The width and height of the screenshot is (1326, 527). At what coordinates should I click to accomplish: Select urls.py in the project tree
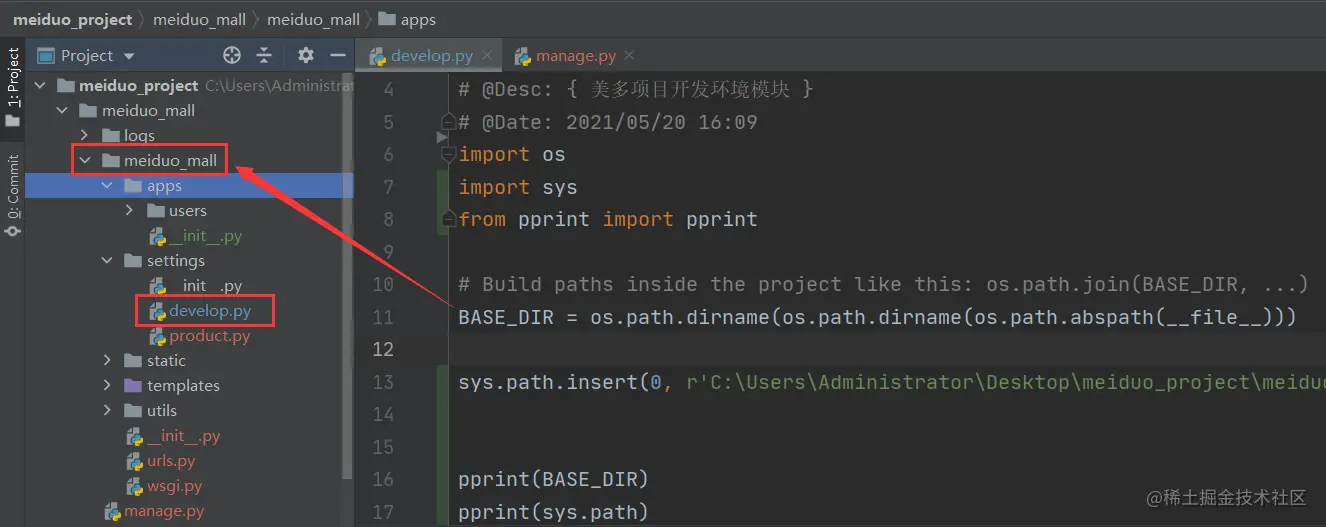pos(171,461)
